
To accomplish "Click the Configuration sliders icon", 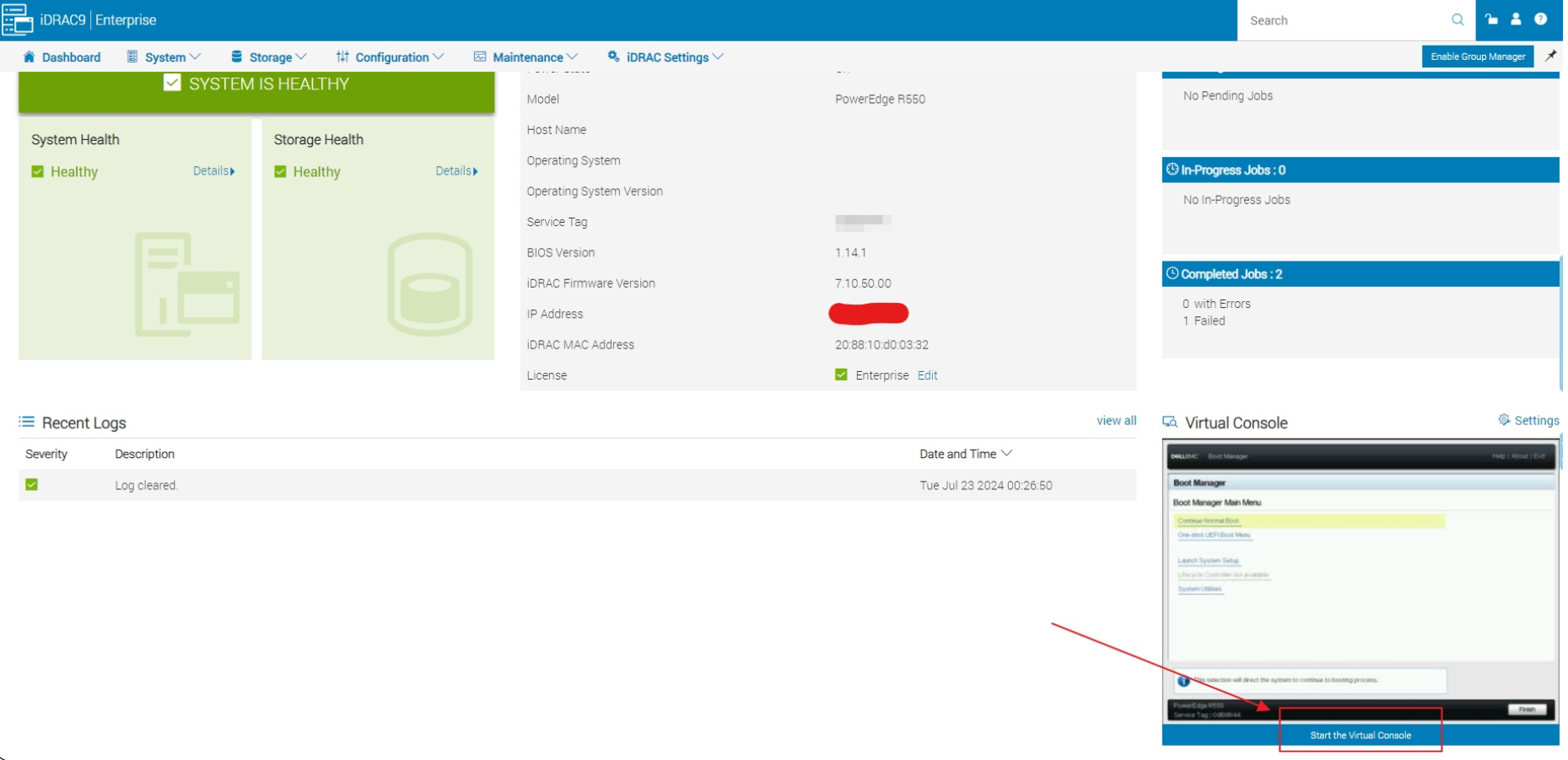I will 342,57.
